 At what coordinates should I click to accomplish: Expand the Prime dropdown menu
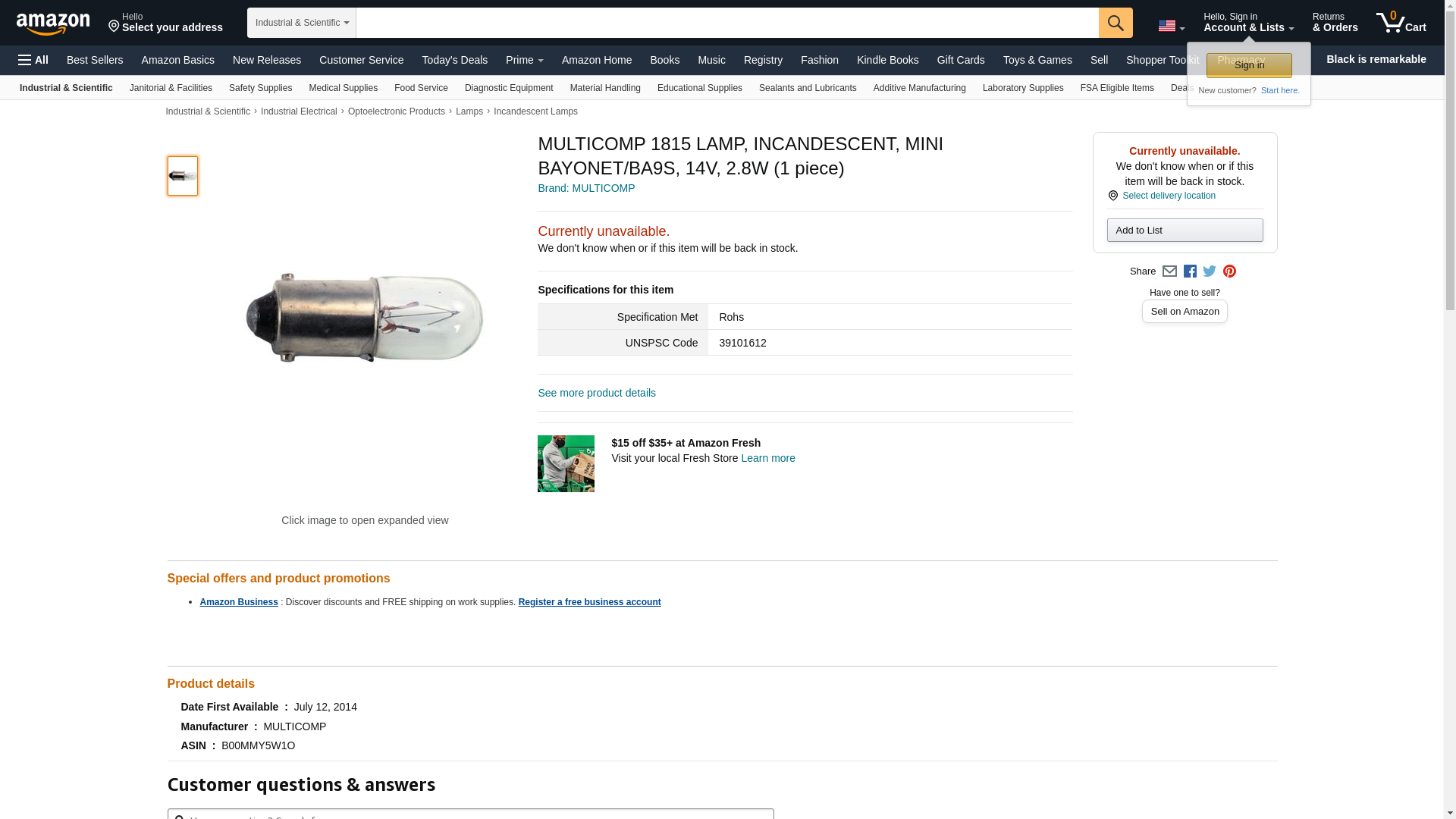(x=525, y=60)
